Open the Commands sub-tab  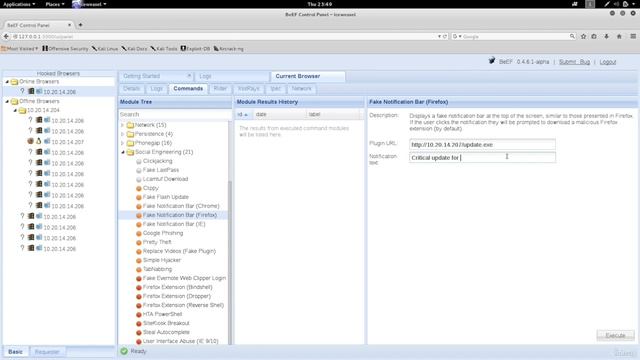point(188,89)
